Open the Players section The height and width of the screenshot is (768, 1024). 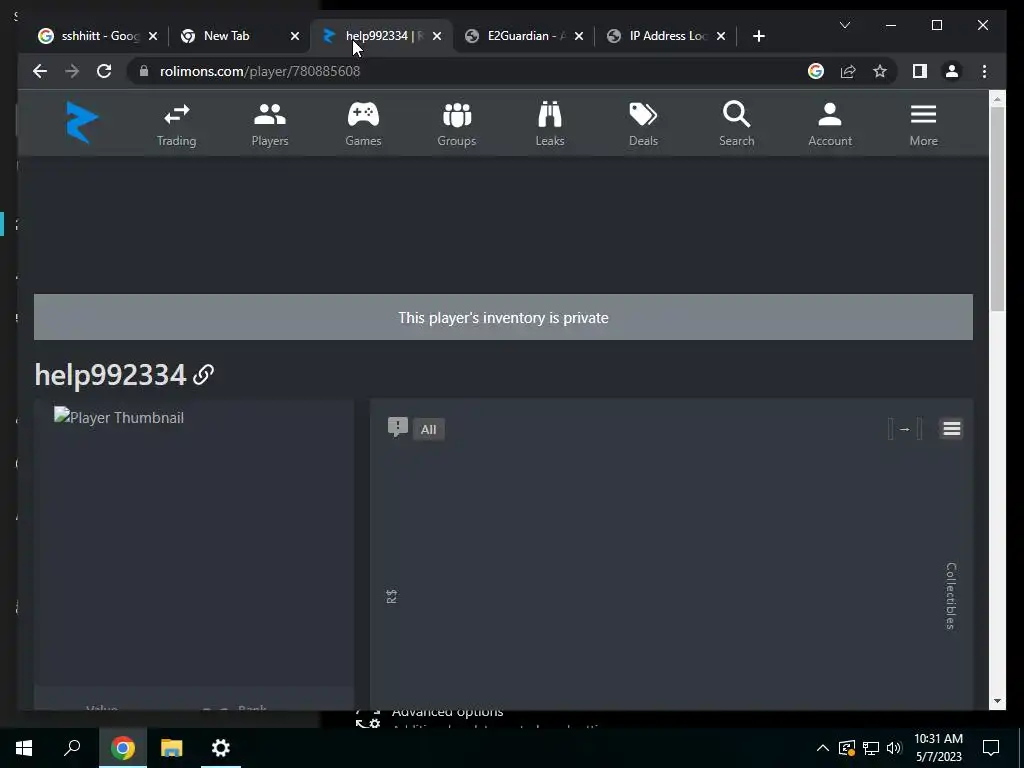pyautogui.click(x=270, y=125)
